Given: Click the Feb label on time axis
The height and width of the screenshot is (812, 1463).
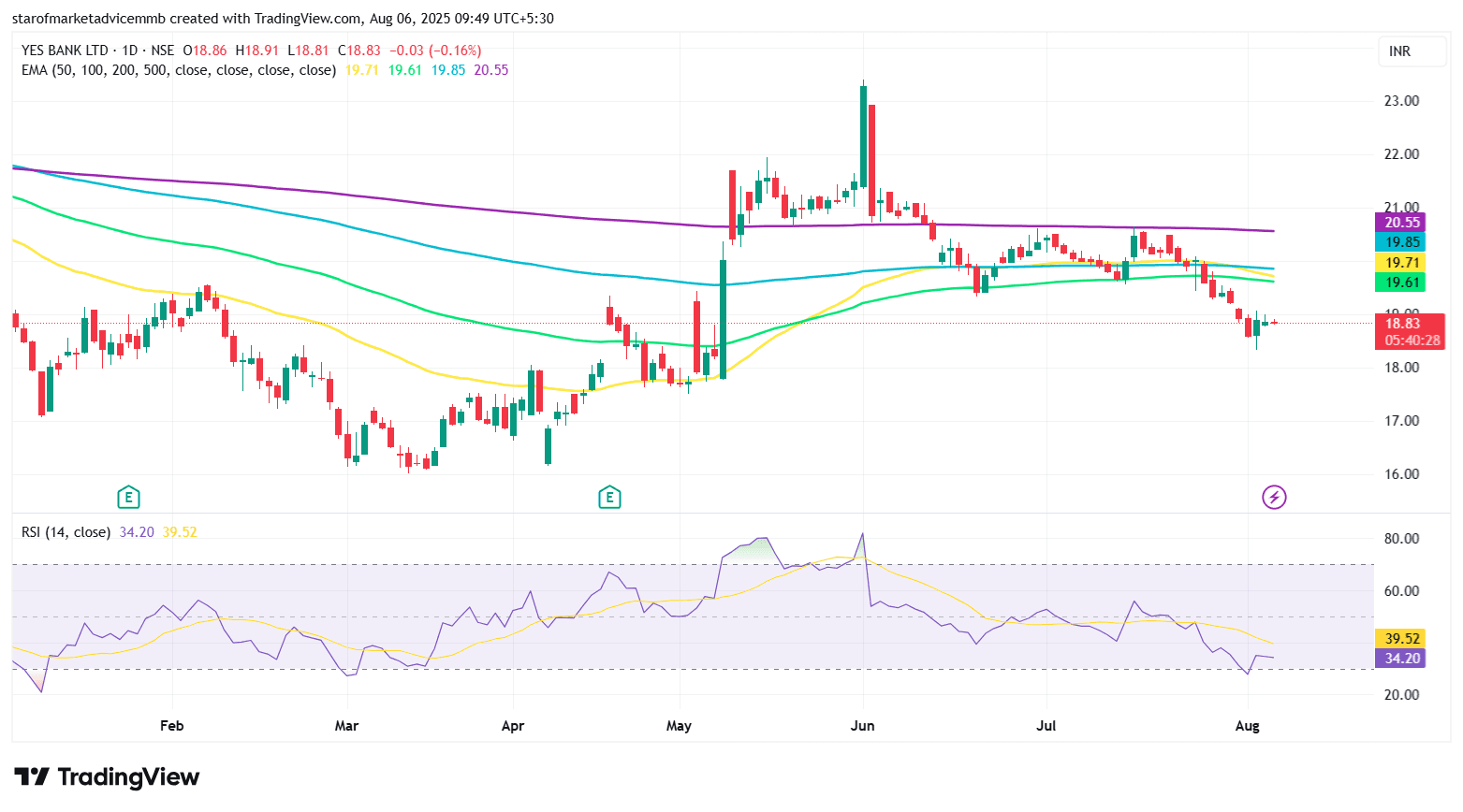Looking at the screenshot, I should (x=172, y=726).
